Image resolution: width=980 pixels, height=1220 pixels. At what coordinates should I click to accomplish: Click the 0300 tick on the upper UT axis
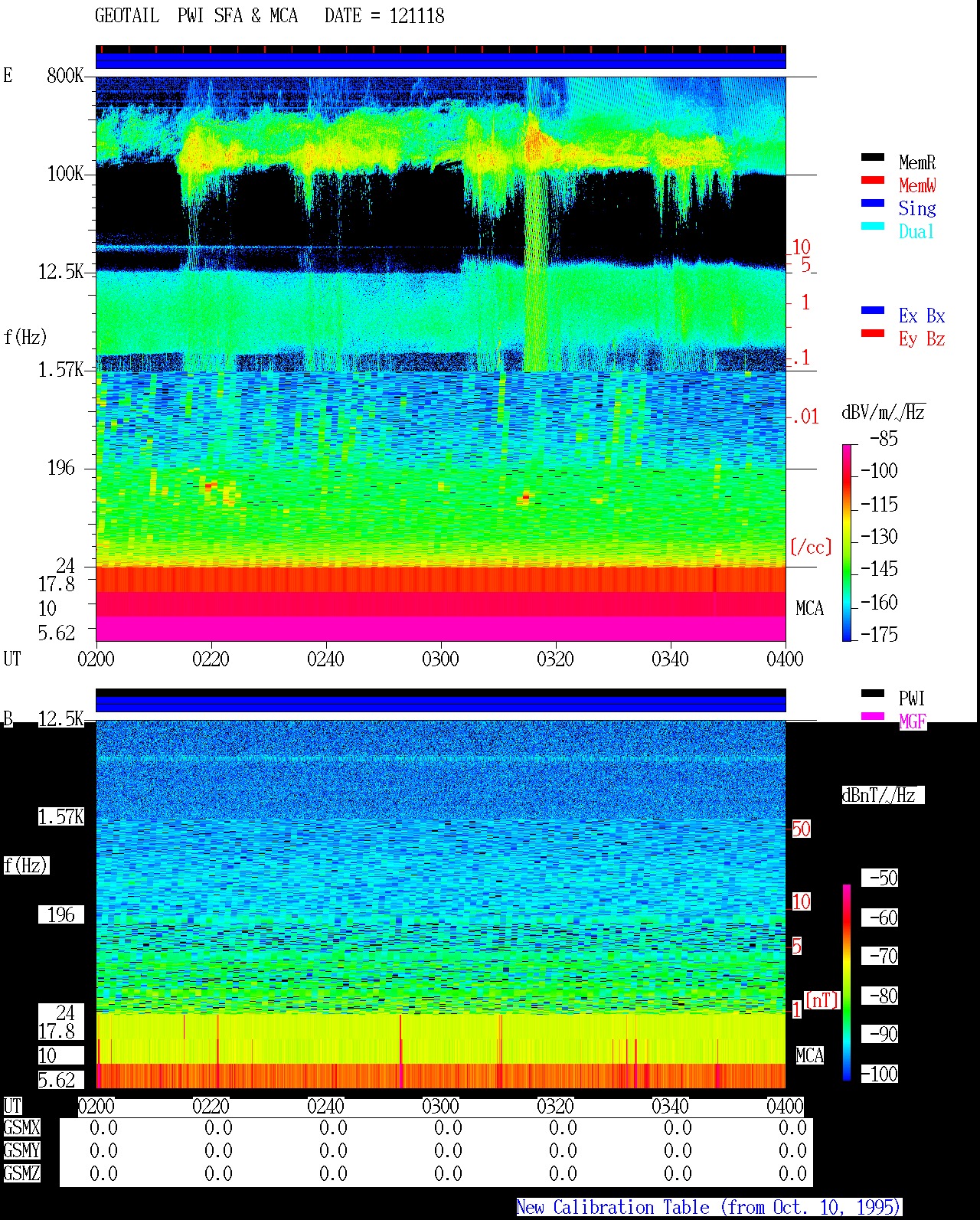tap(440, 659)
